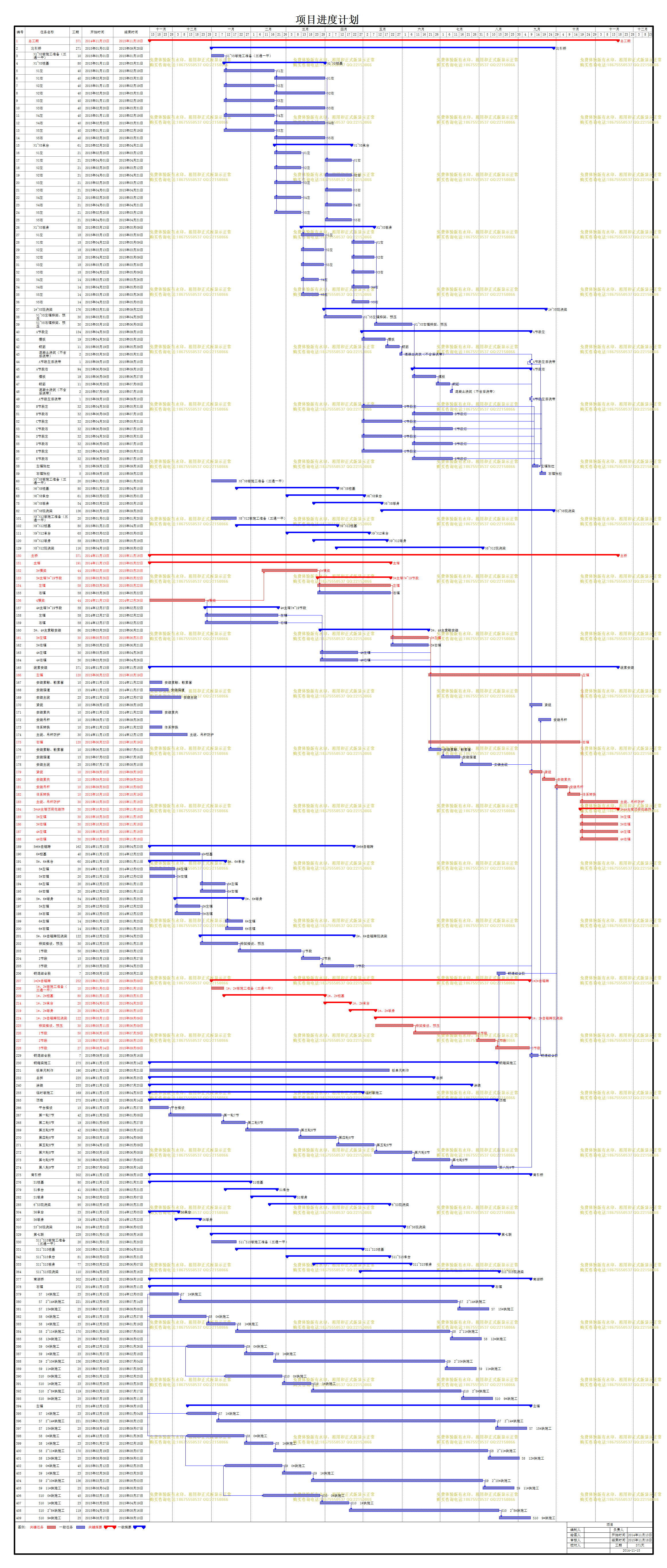Image resolution: width=667 pixels, height=1568 pixels.
Task: Click the red 总工期 summary bar
Action: pyautogui.click(x=384, y=40)
